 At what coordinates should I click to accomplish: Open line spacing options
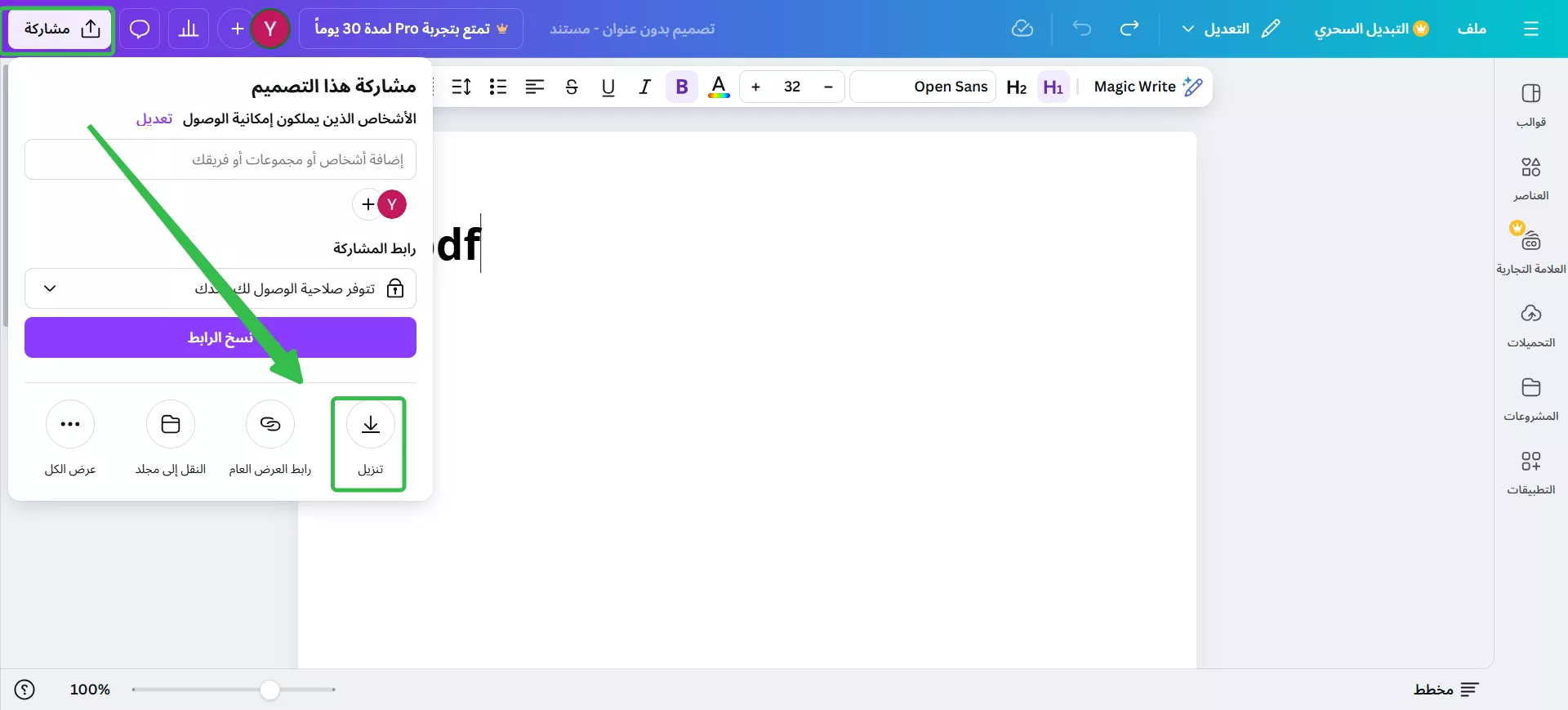point(461,87)
